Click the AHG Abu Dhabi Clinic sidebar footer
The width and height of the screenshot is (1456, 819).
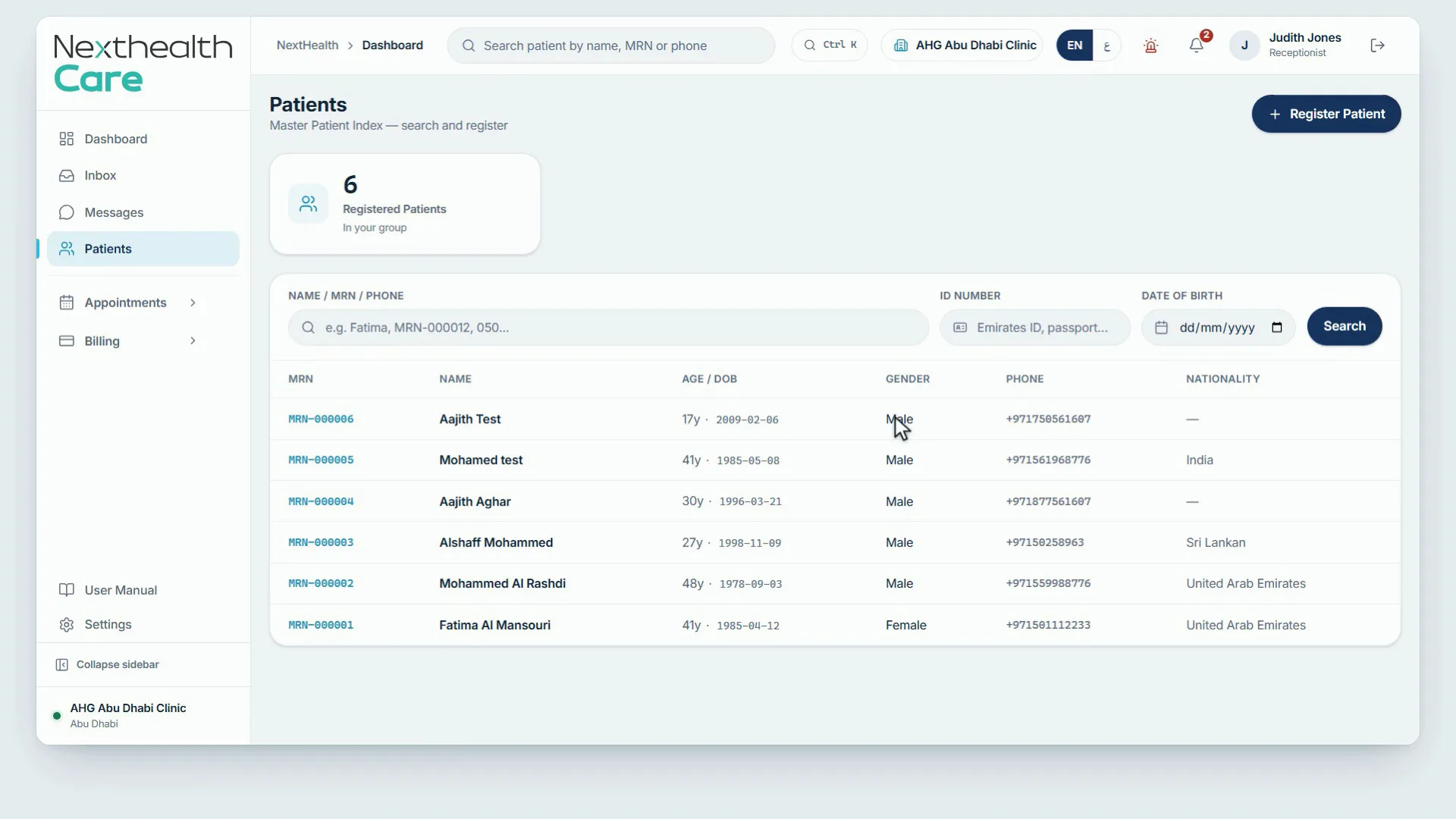click(143, 715)
